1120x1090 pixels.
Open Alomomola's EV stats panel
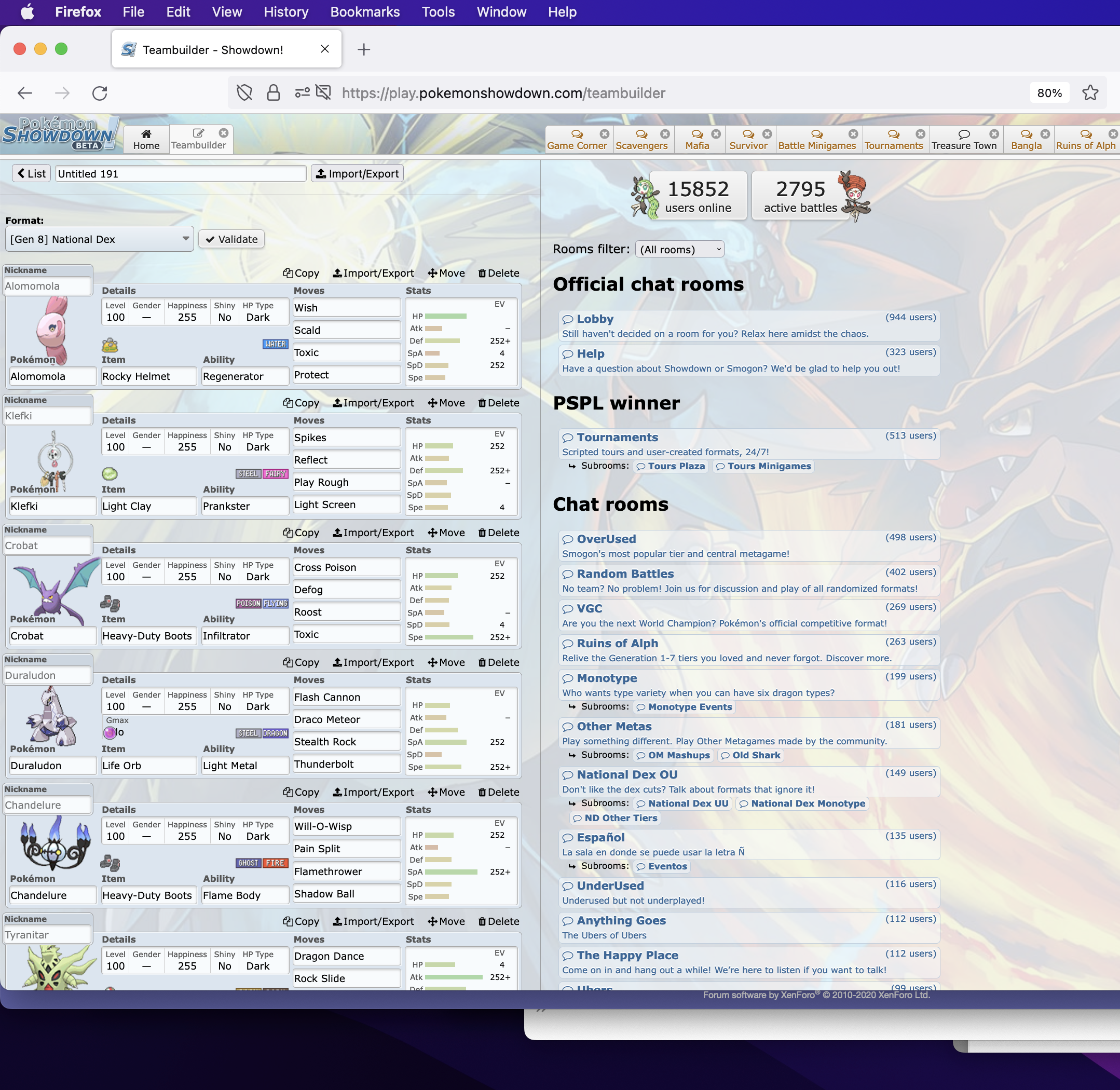coord(461,341)
